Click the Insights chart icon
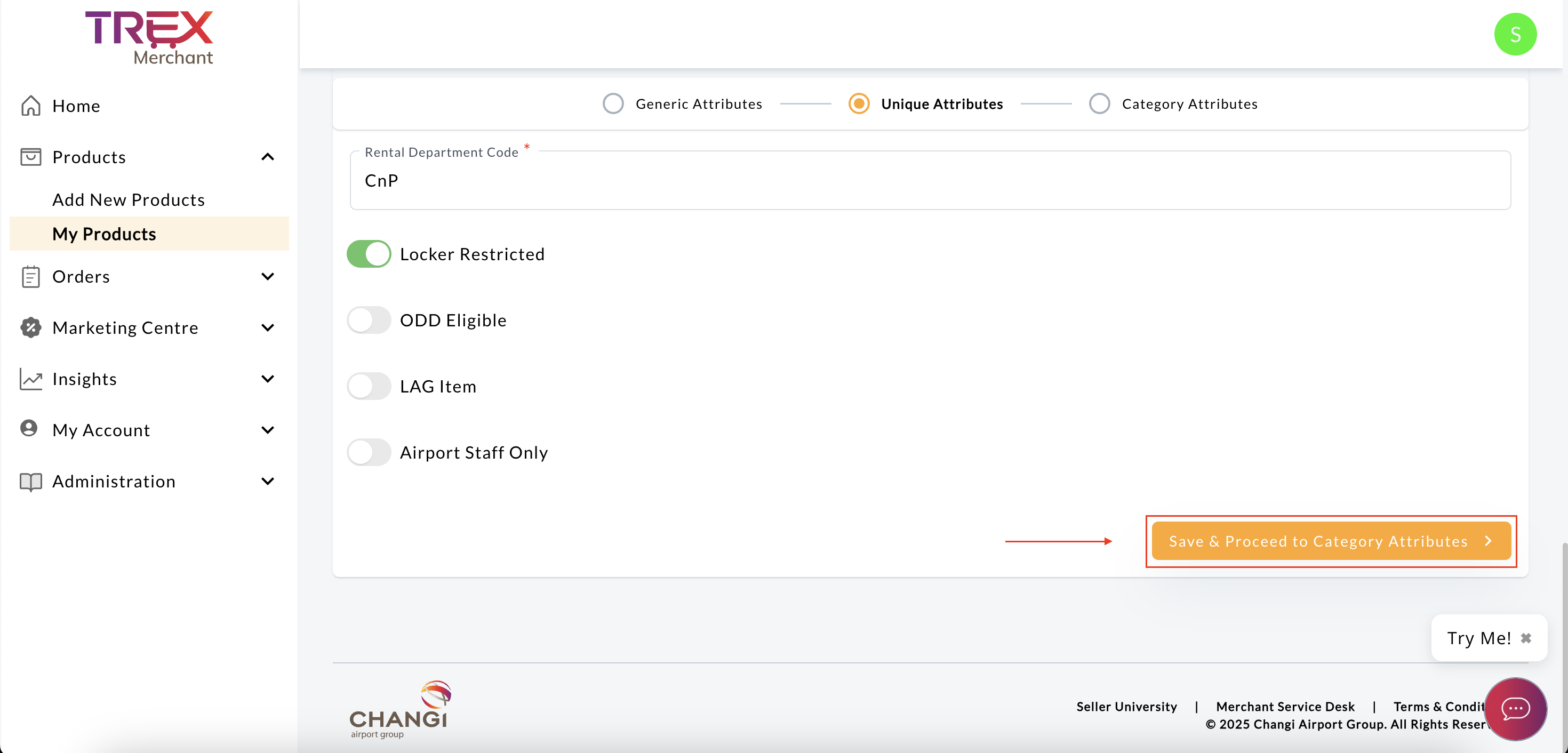 pyautogui.click(x=30, y=379)
